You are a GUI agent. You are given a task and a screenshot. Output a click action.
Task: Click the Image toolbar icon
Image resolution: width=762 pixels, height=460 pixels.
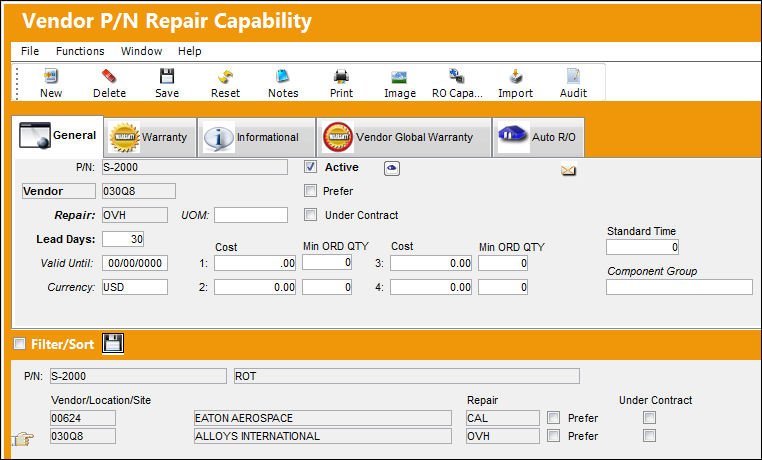point(399,76)
